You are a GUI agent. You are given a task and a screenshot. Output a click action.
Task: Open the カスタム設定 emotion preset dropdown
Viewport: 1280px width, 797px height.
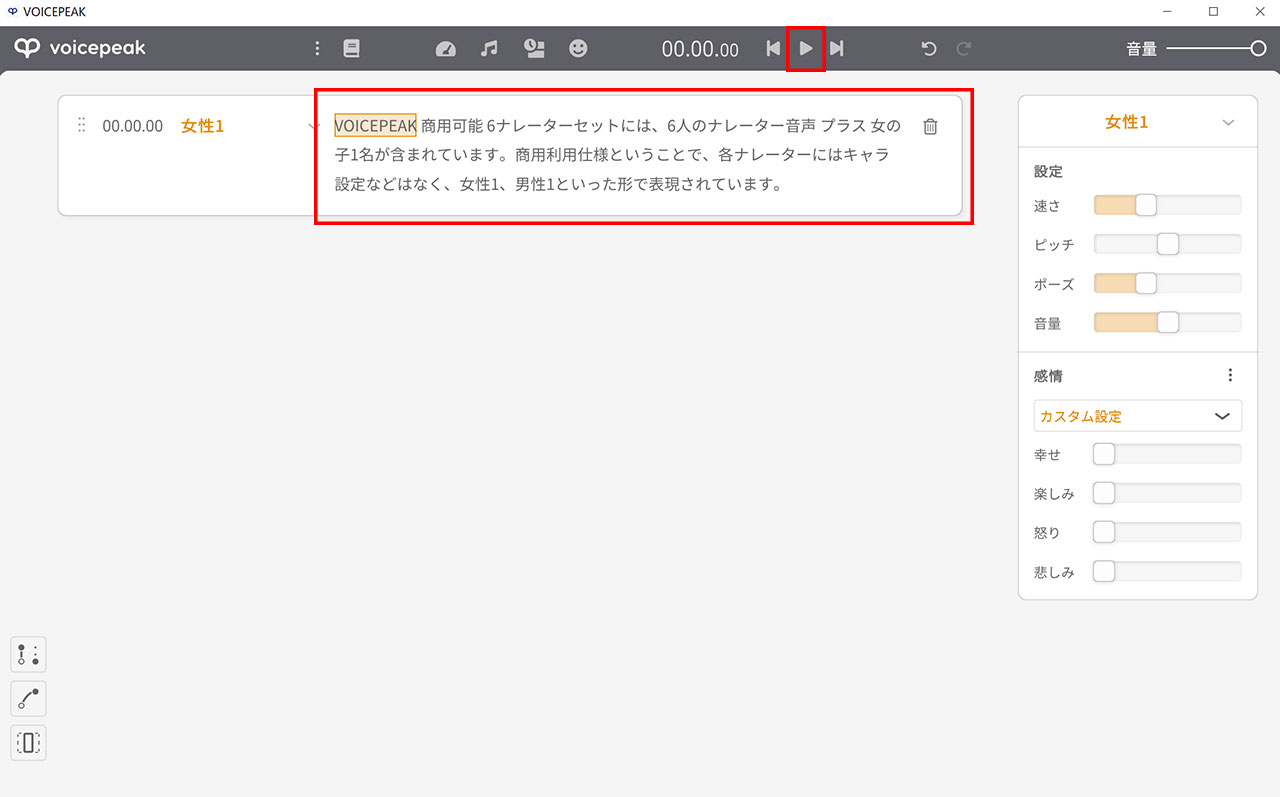(1138, 416)
